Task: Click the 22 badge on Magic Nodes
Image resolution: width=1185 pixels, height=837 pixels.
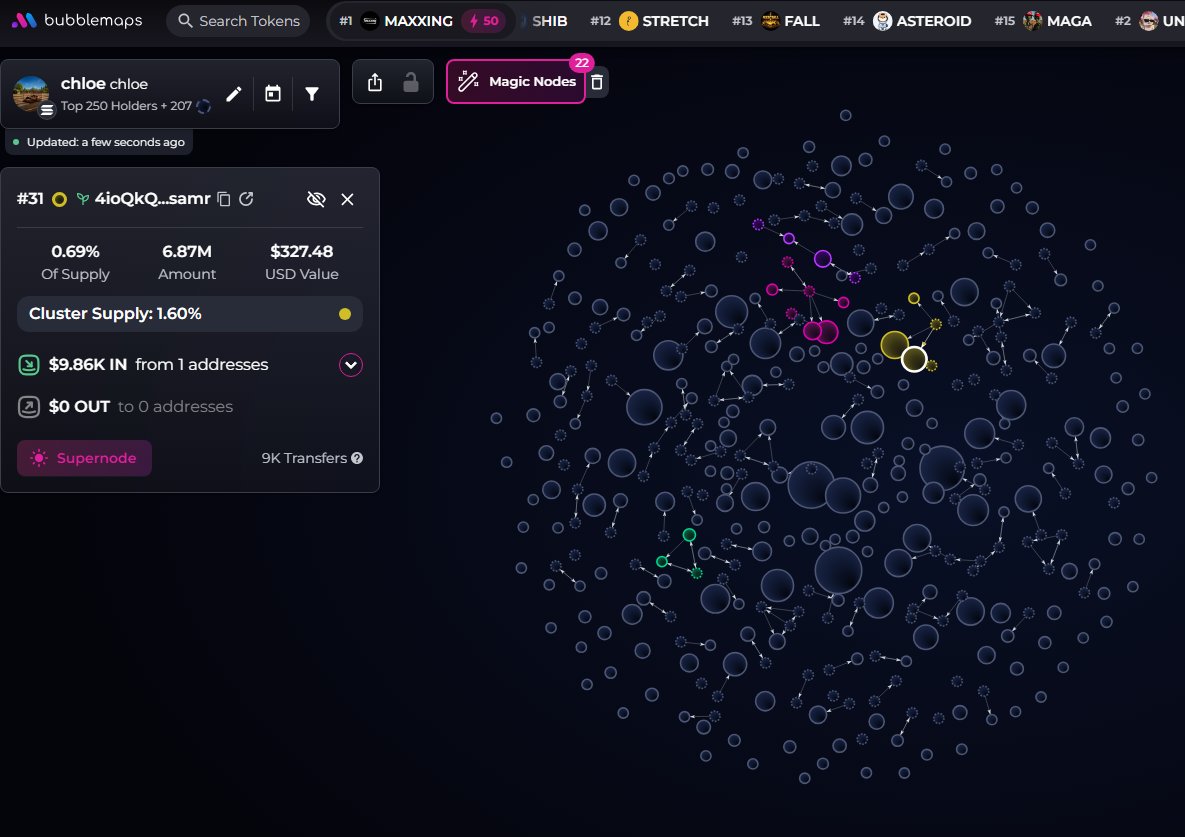Action: pyautogui.click(x=581, y=63)
